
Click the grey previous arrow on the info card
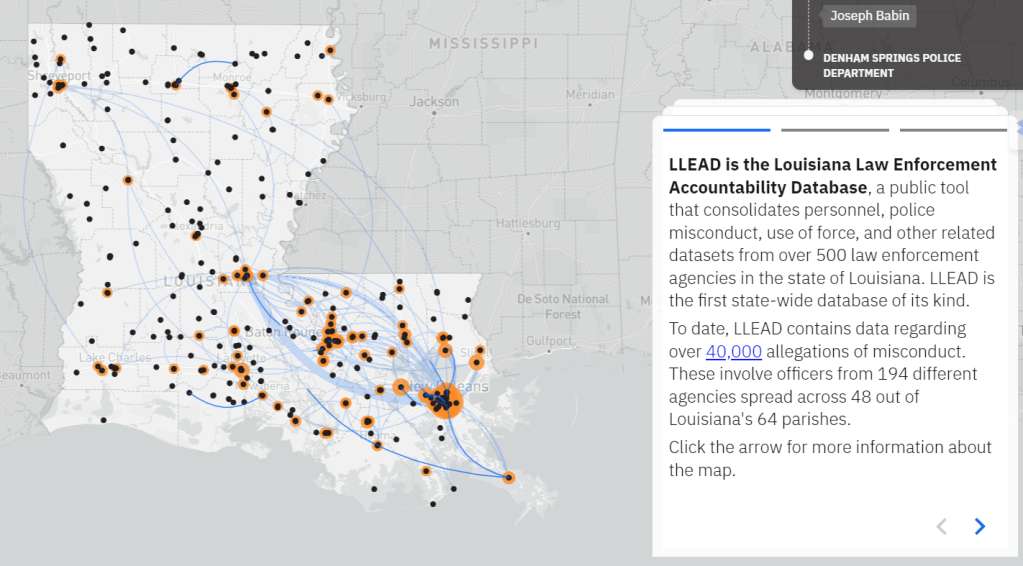click(941, 526)
